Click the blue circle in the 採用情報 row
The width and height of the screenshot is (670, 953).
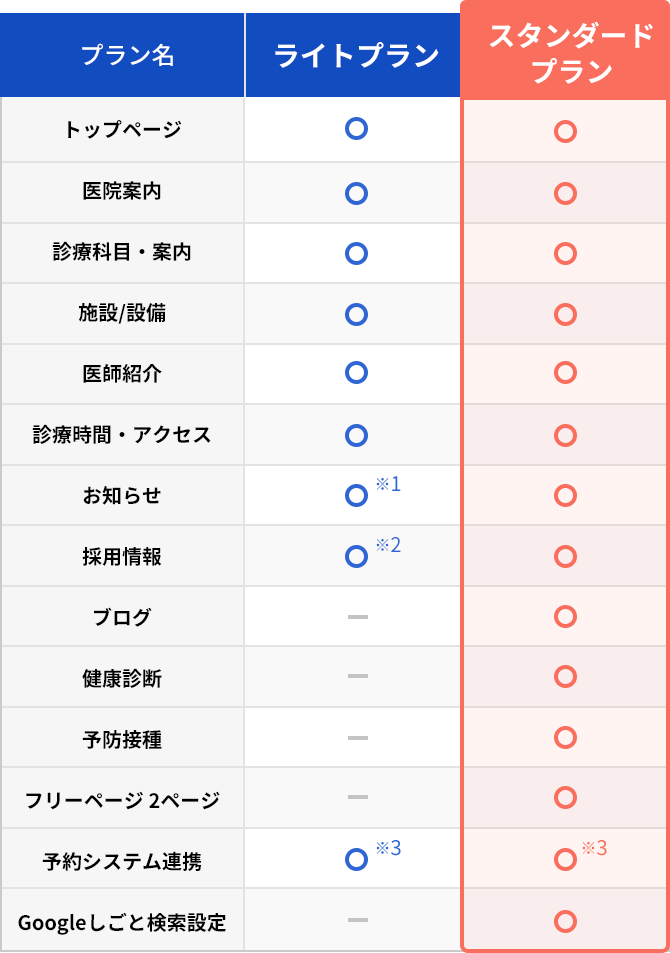pos(356,556)
